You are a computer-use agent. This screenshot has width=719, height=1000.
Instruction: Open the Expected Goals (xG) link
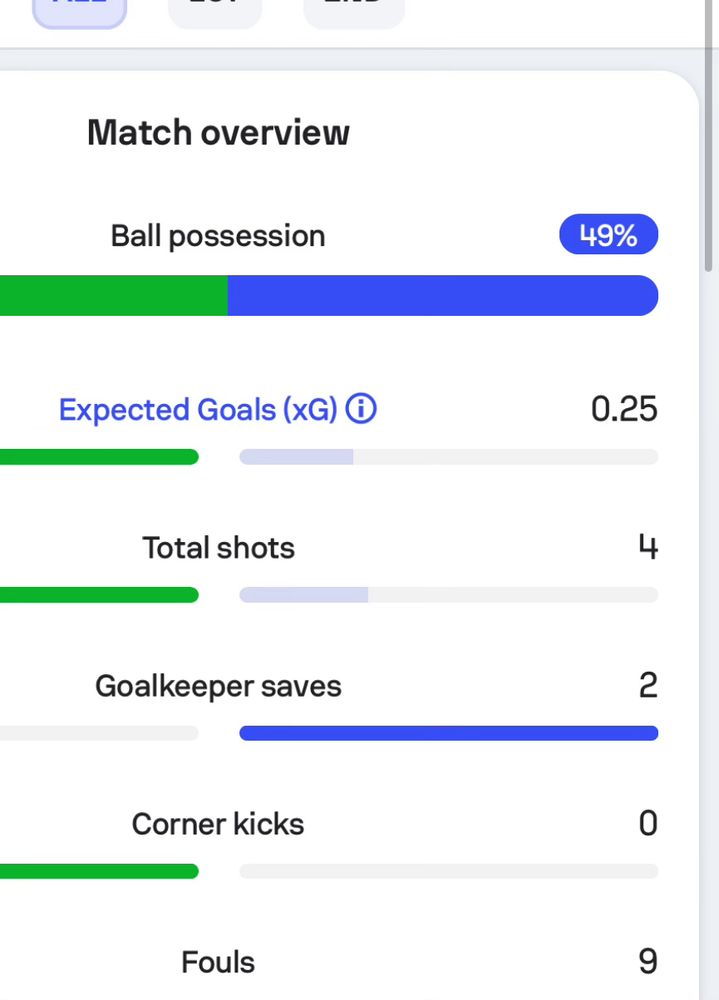coord(198,409)
